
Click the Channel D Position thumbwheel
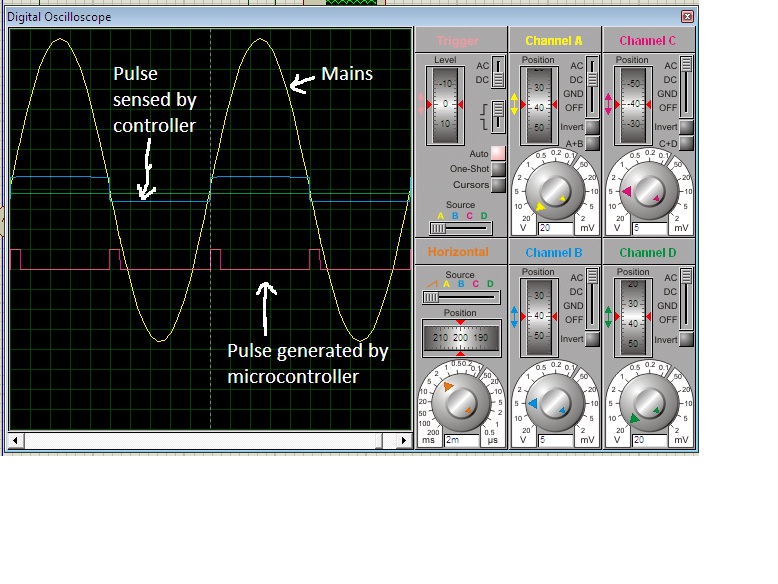click(633, 317)
